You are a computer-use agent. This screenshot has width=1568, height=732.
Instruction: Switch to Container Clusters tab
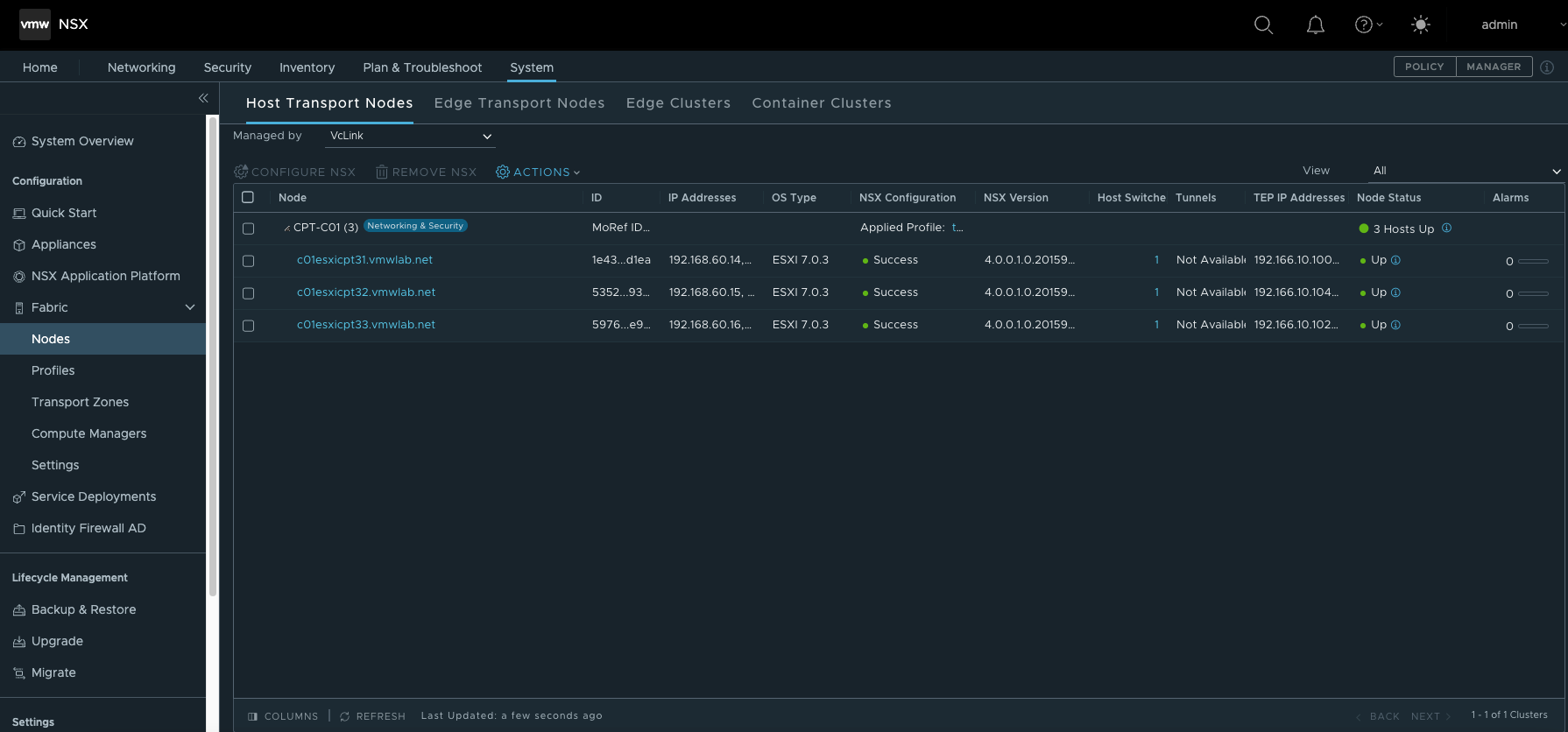822,103
